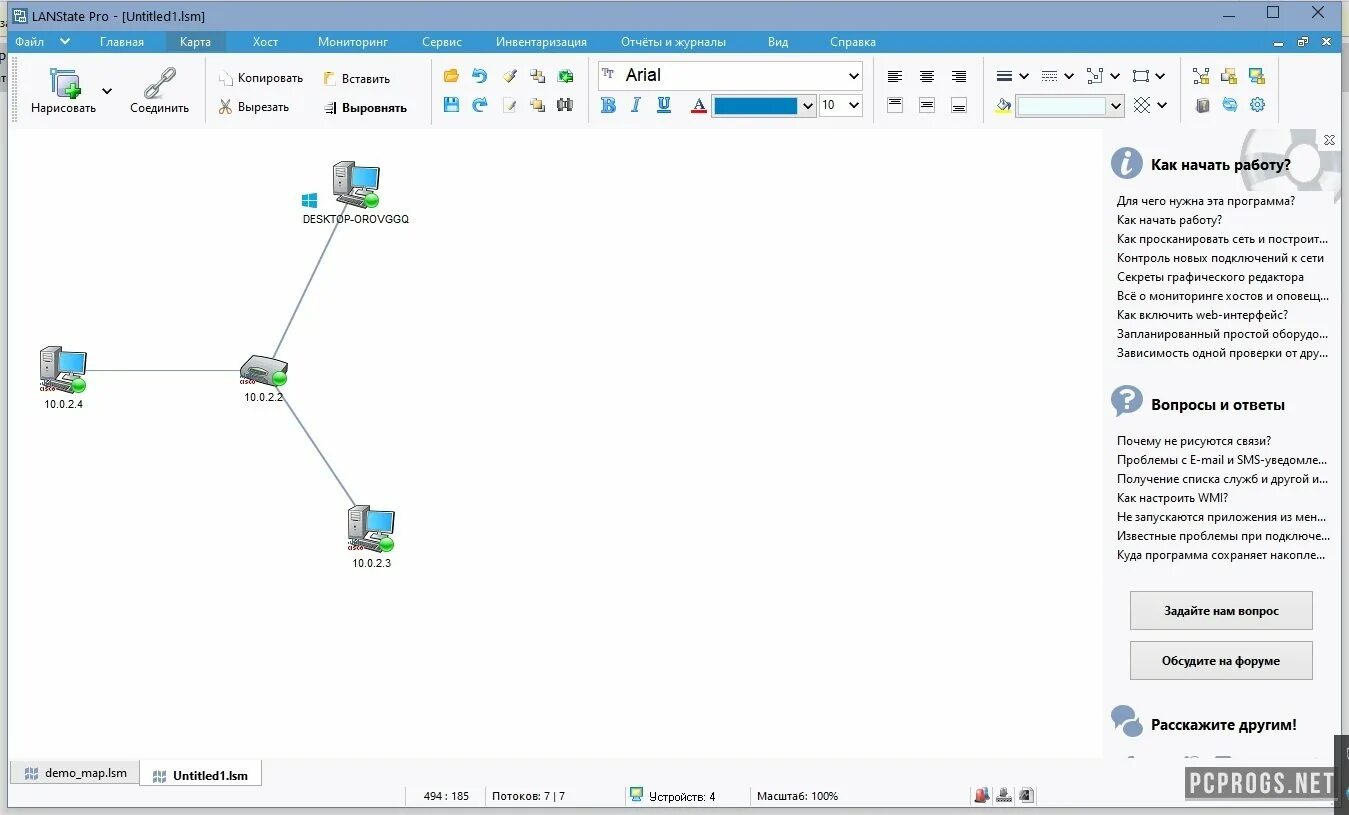1349x815 pixels.
Task: Click the refresh globe icon
Action: (1229, 104)
